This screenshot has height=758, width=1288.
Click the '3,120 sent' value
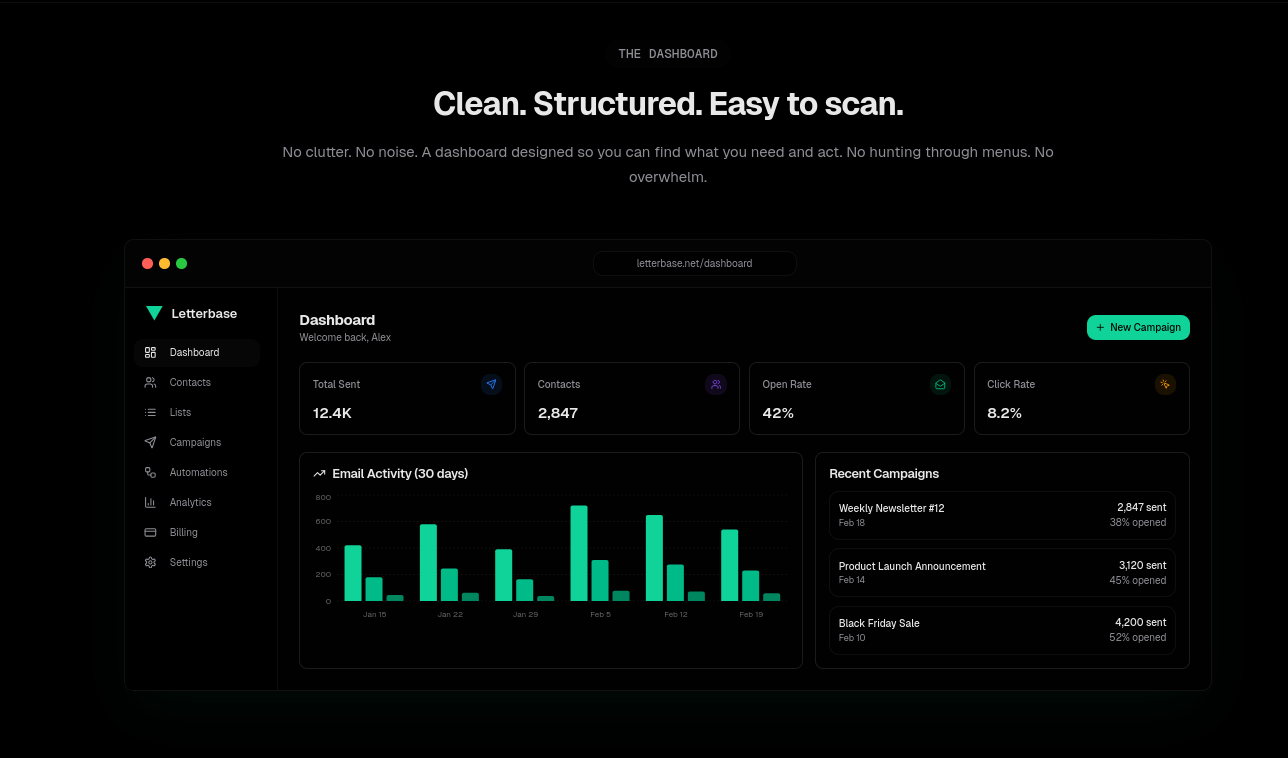(1142, 566)
